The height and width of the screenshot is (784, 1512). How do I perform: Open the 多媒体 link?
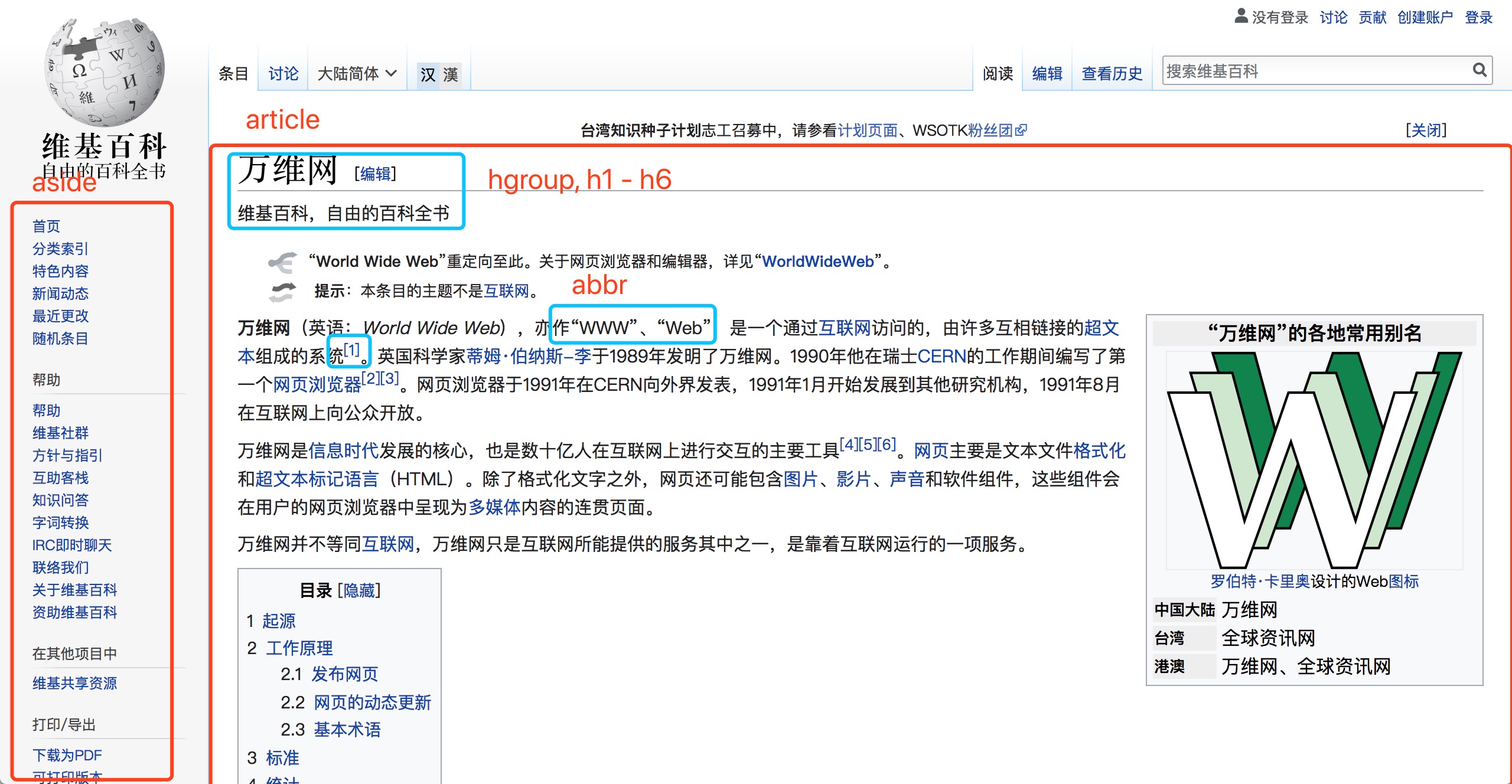click(494, 507)
